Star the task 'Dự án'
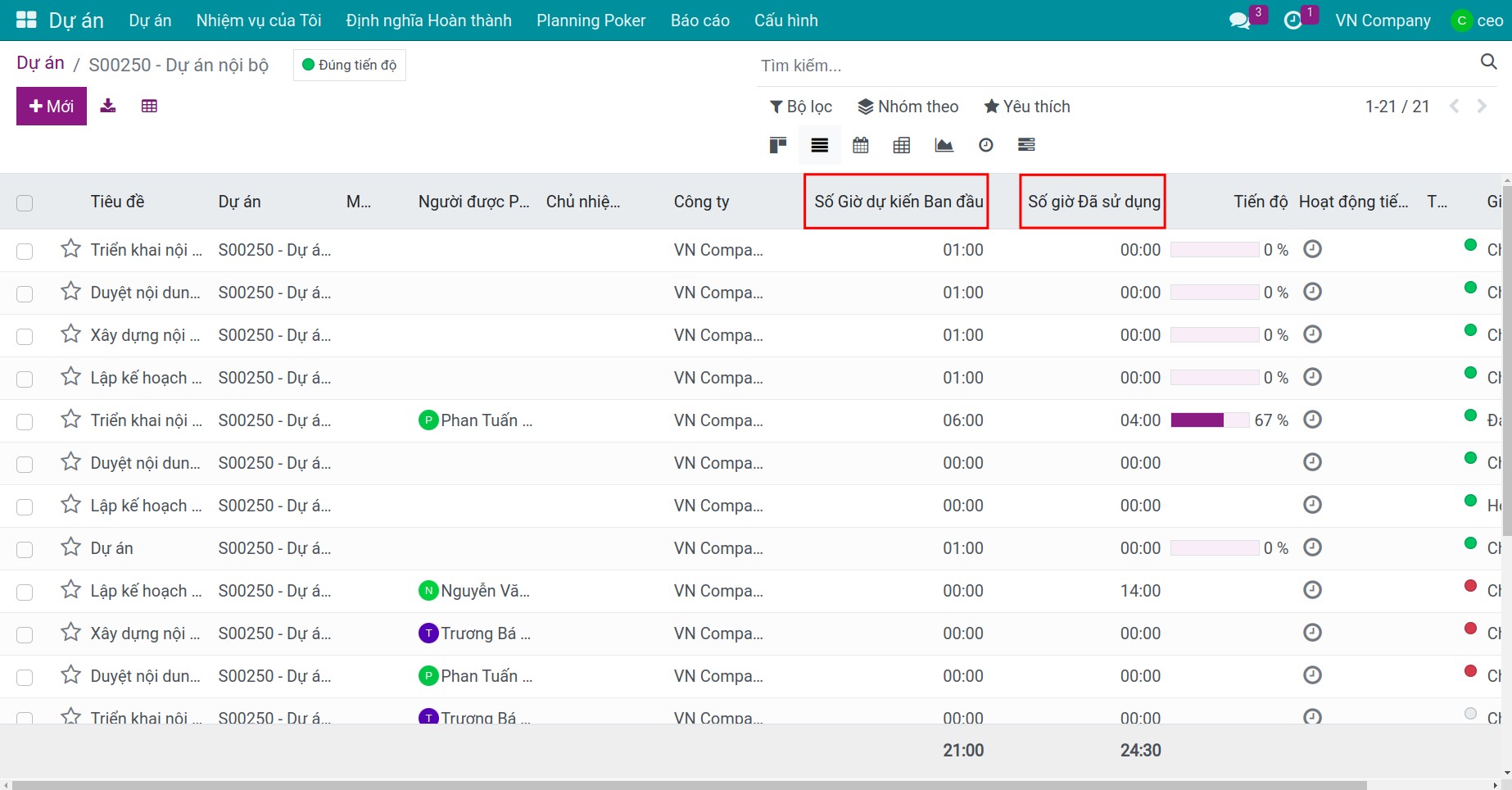 tap(71, 547)
